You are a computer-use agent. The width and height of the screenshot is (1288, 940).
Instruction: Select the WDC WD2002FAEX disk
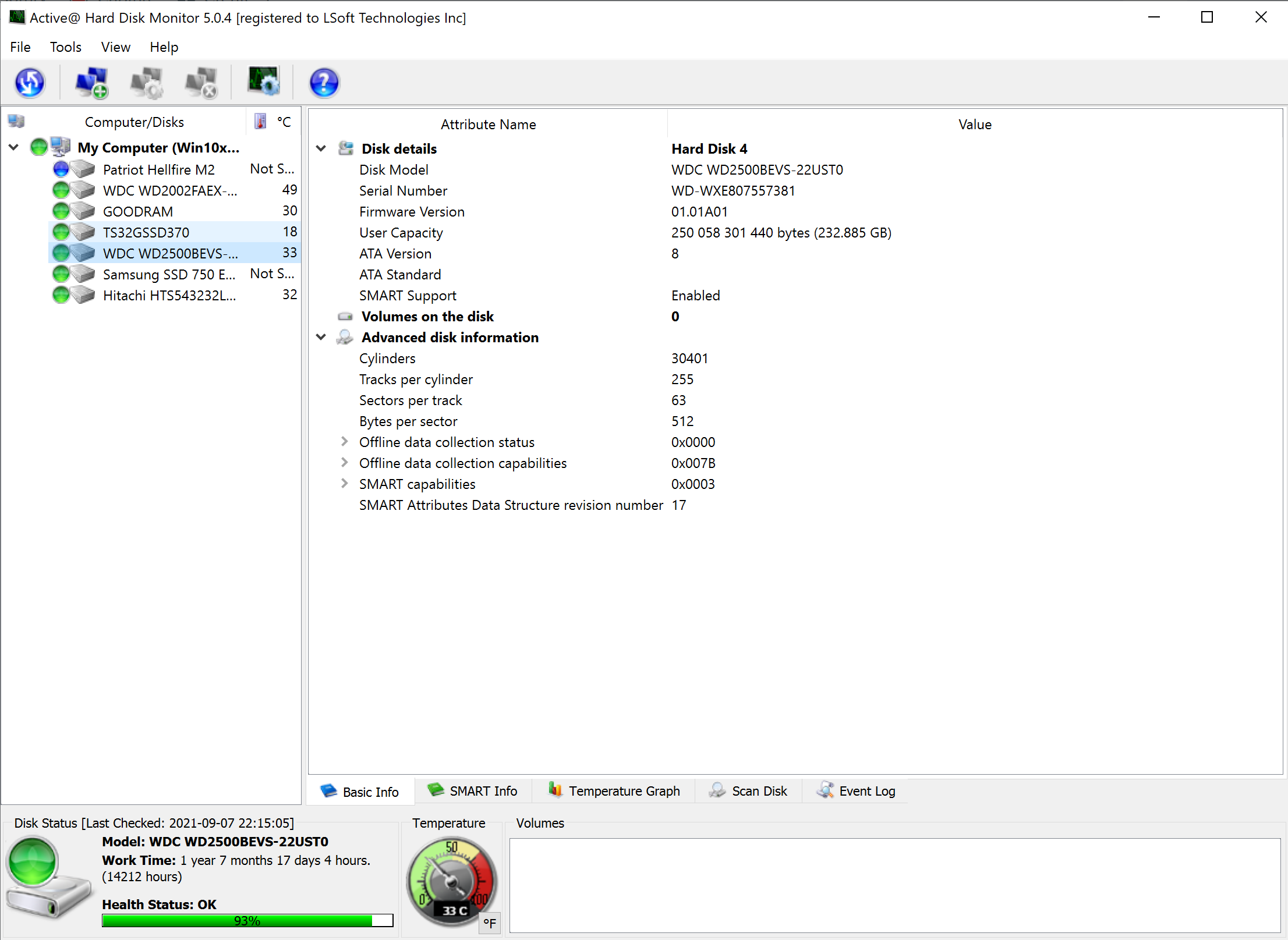click(175, 190)
